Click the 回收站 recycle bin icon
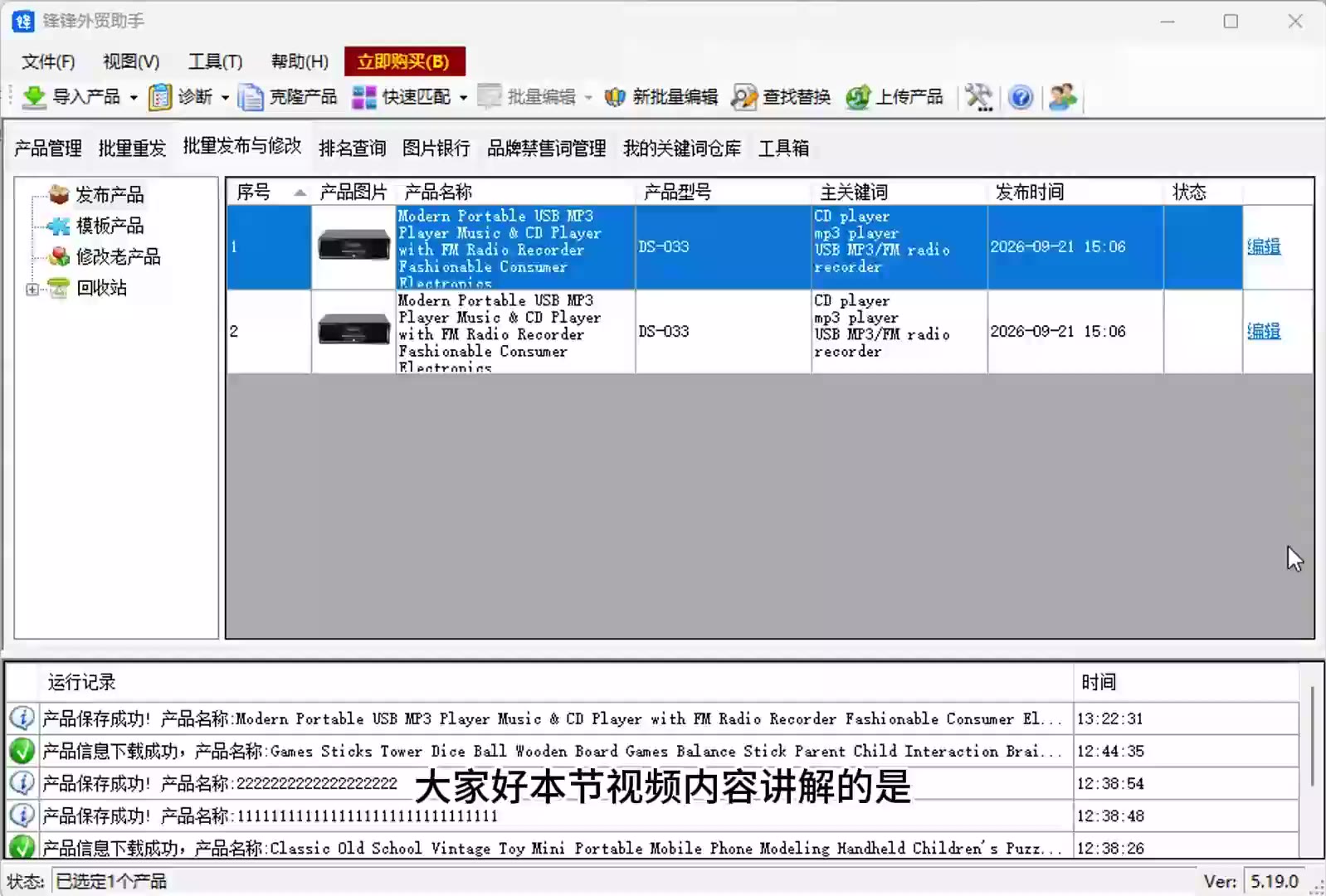This screenshot has width=1326, height=896. tap(59, 288)
